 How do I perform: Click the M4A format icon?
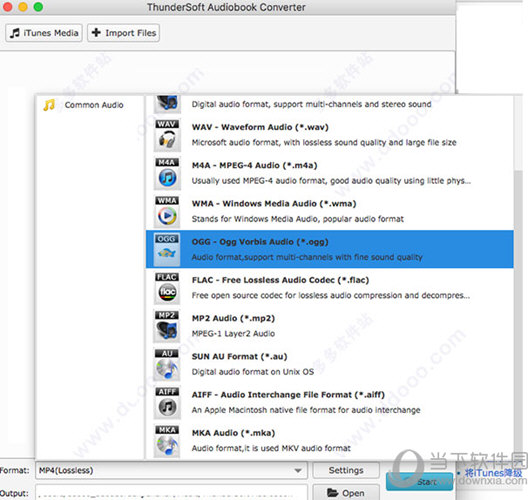pyautogui.click(x=167, y=173)
